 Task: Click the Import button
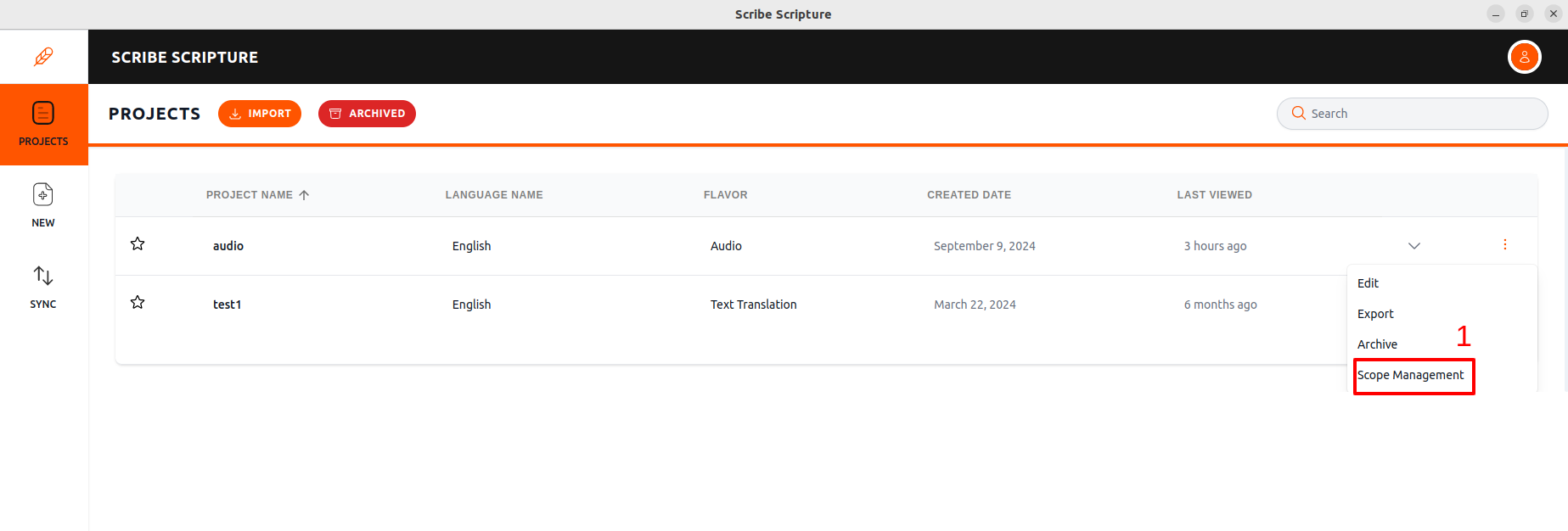[260, 114]
